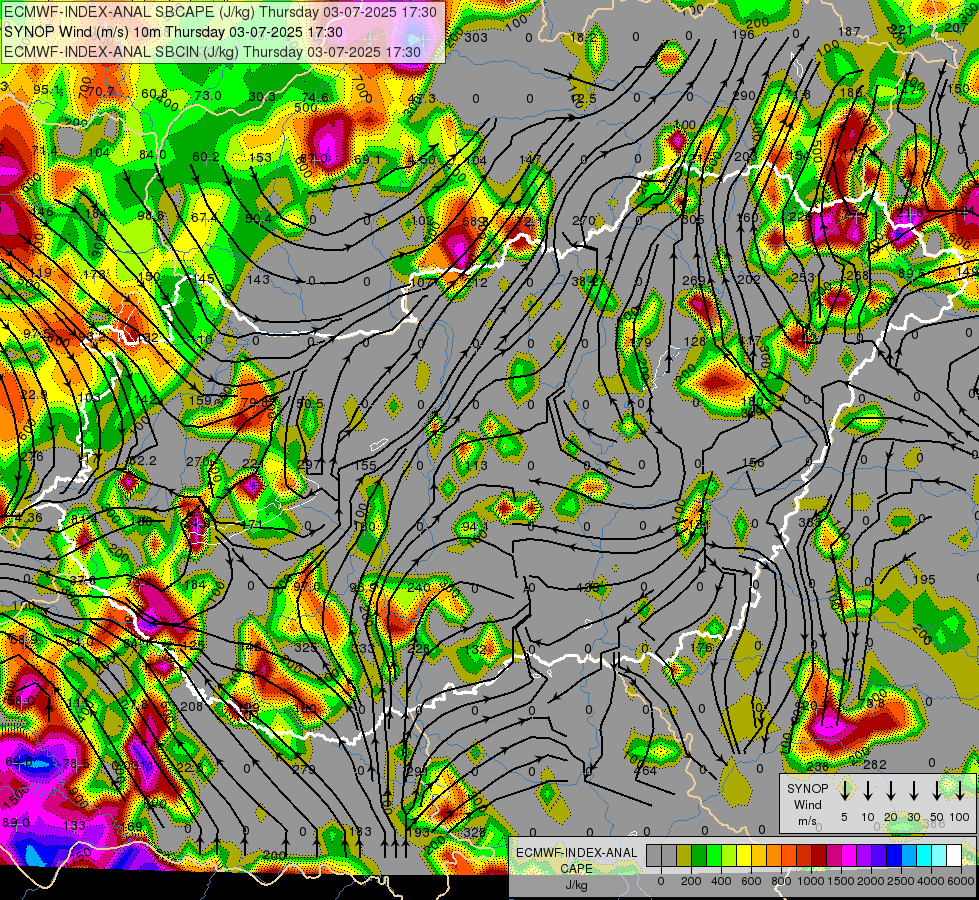Click the 400 tick label on CAPE scale
979x900 pixels.
point(721,881)
